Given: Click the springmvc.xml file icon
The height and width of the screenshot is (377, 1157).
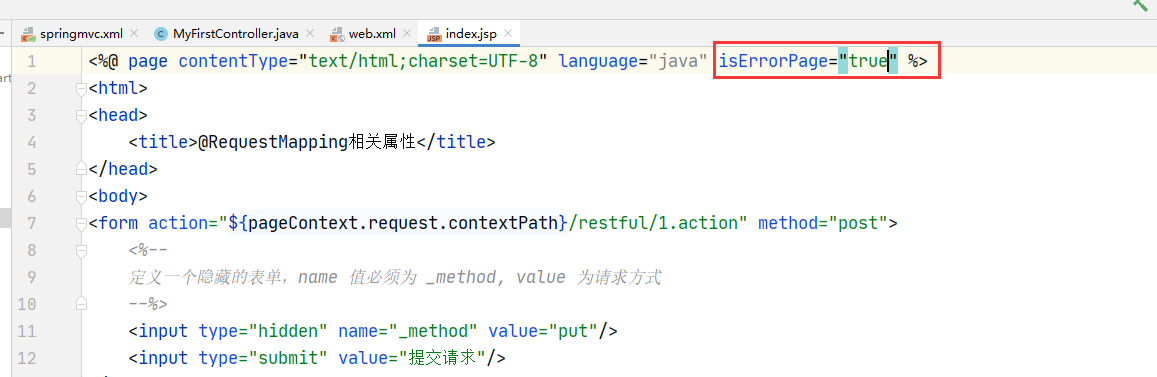Looking at the screenshot, I should 29,34.
